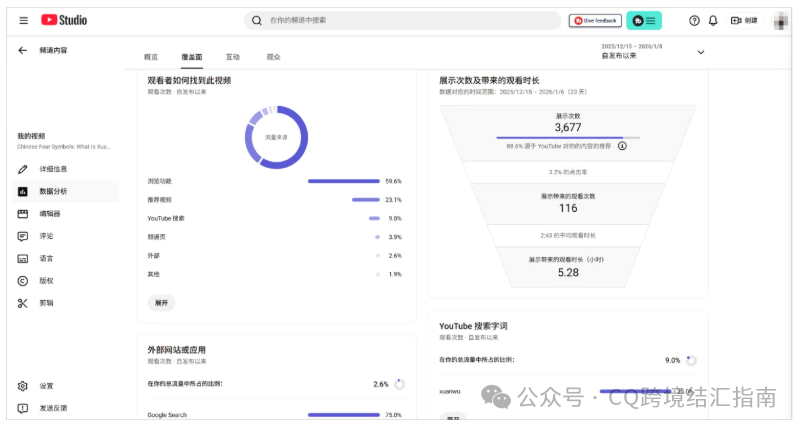Switch to the 互动 tab
Screen dimensions: 802x429
[x=233, y=57]
